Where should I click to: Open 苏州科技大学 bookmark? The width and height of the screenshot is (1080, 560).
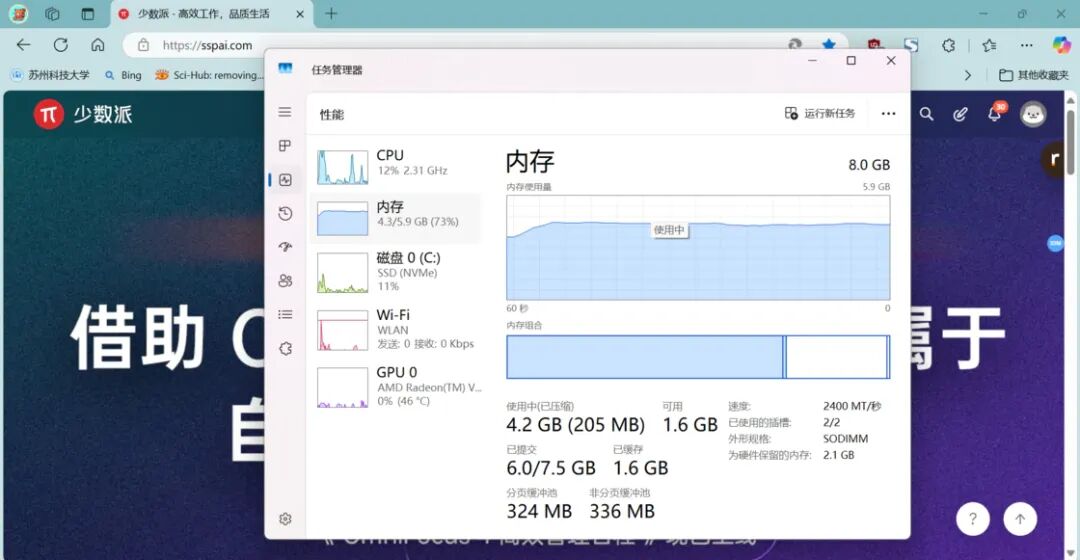[50, 75]
